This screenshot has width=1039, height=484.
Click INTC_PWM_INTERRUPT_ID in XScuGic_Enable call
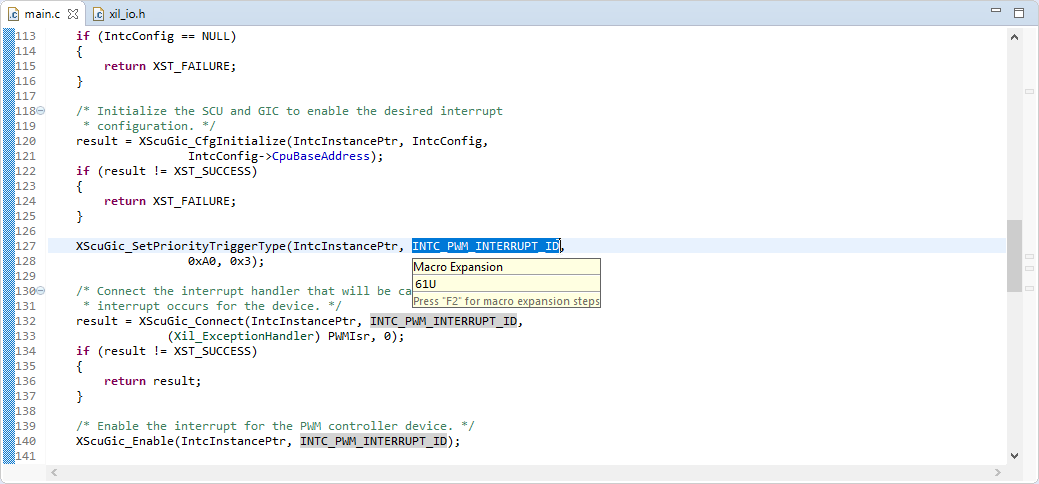(x=374, y=441)
